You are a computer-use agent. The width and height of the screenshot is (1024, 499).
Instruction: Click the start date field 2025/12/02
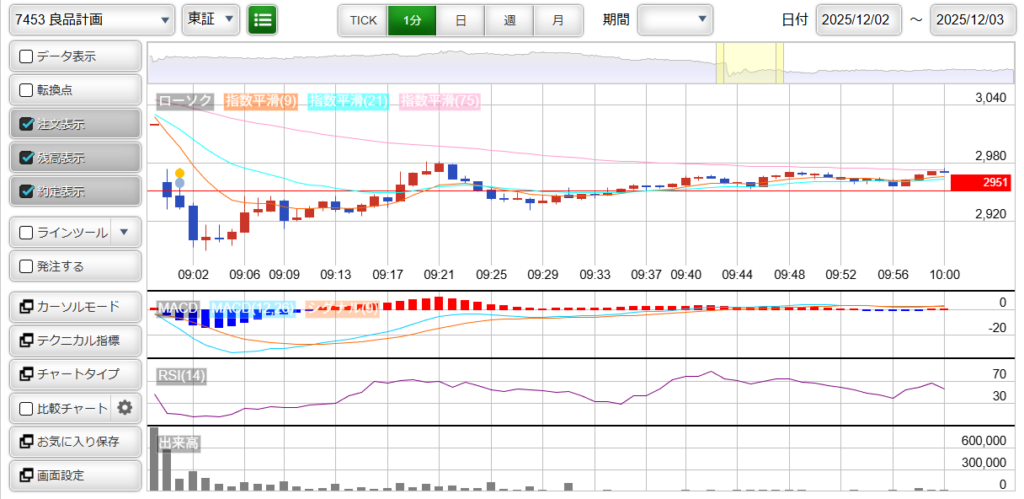(x=859, y=20)
